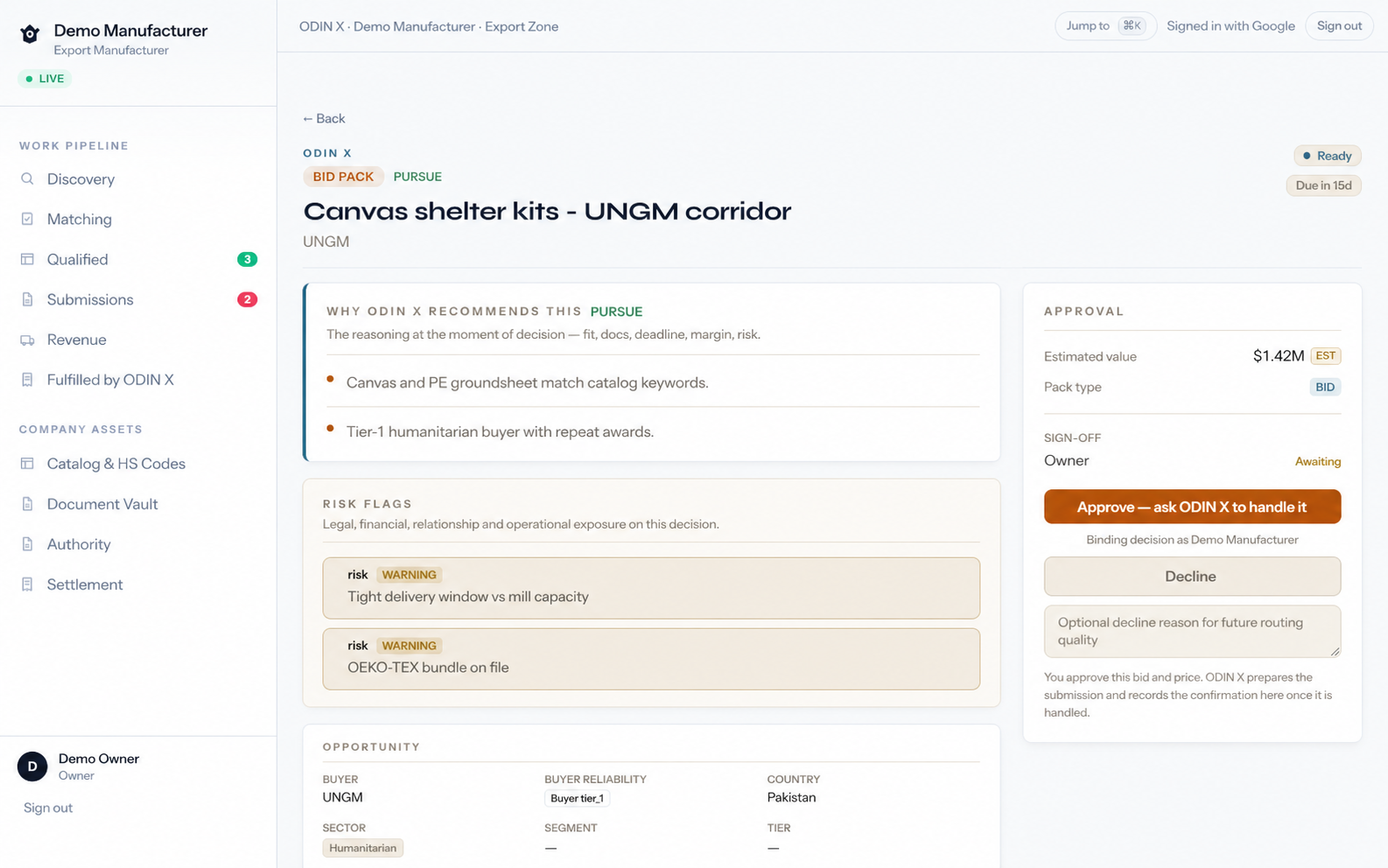Focus the optional decline reason field
Image resolution: width=1388 pixels, height=868 pixels.
[x=1192, y=631]
